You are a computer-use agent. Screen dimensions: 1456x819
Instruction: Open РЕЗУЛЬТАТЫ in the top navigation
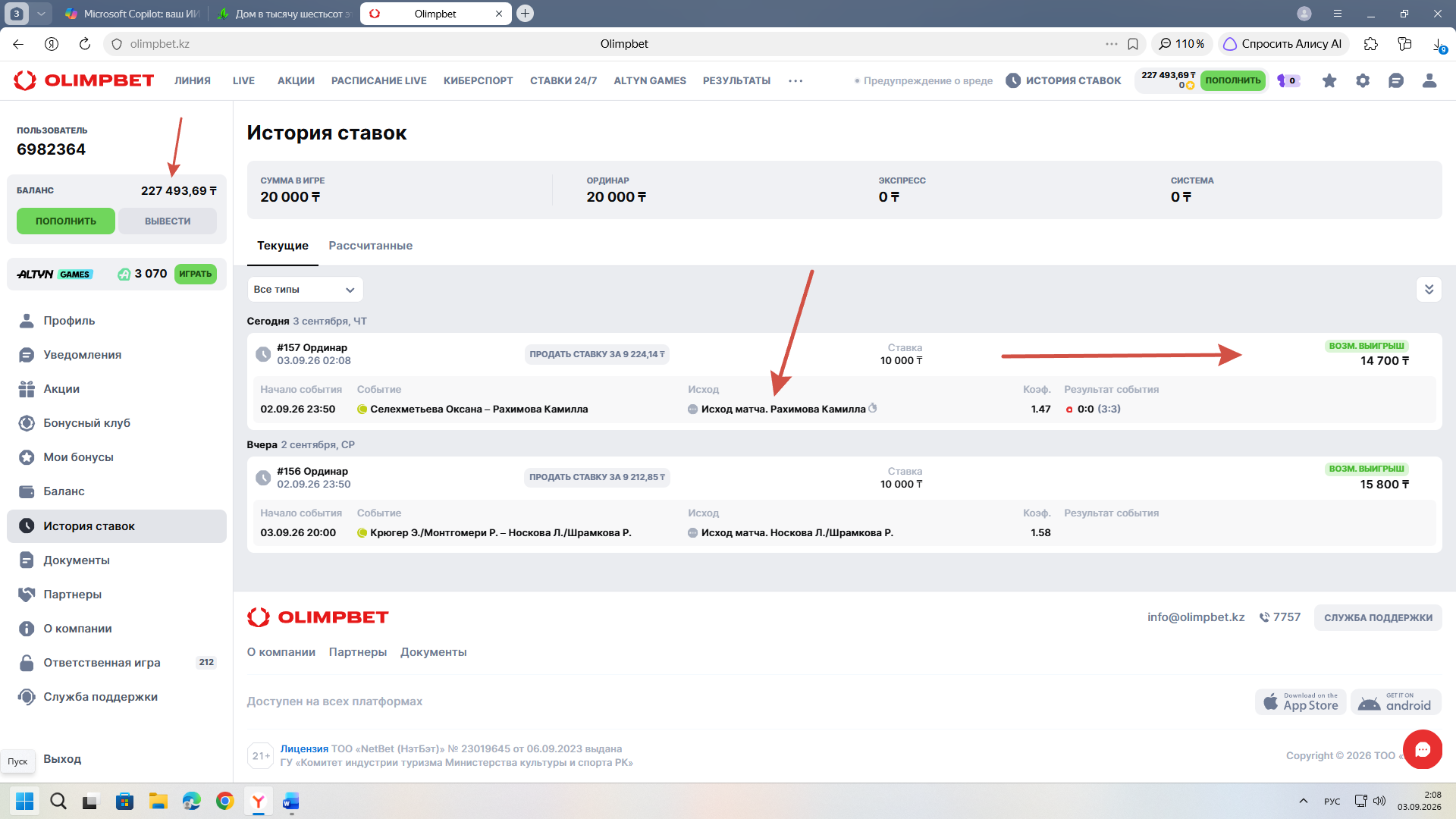tap(736, 81)
